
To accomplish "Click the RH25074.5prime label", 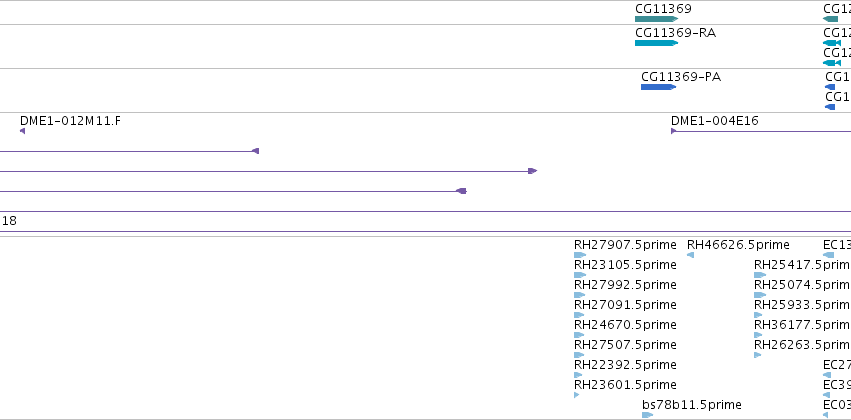I will pos(802,285).
